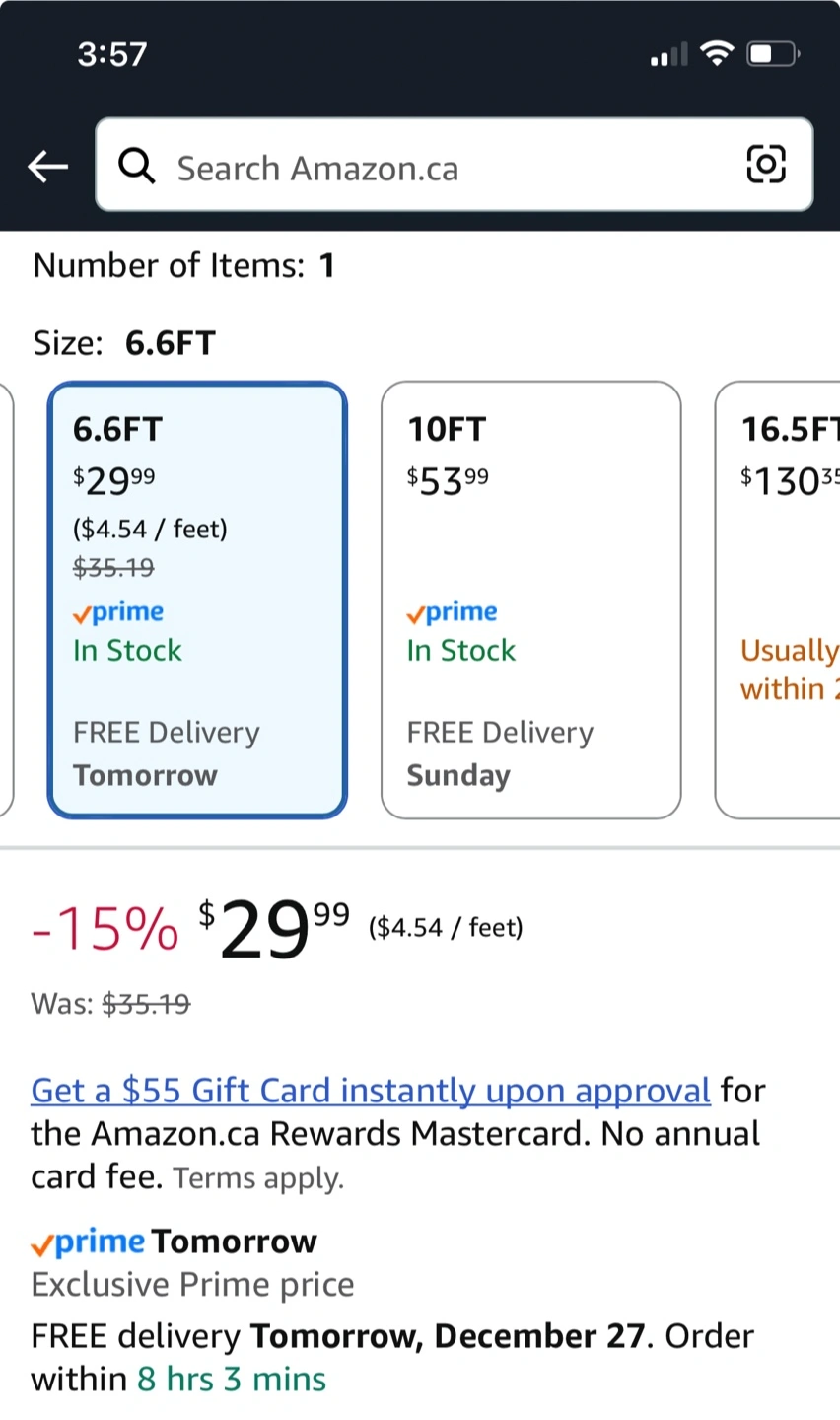Tap the -15% discount badge
The width and height of the screenshot is (840, 1420).
pyautogui.click(x=105, y=929)
